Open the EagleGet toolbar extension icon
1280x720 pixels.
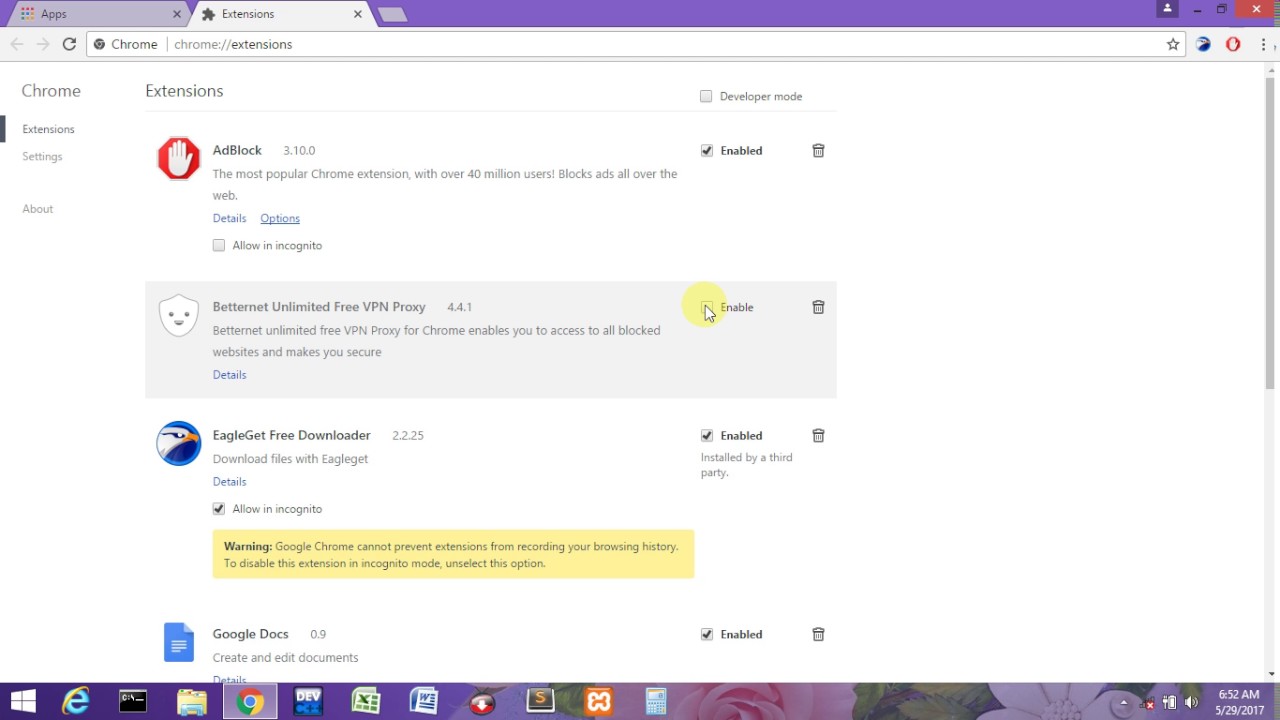1204,44
